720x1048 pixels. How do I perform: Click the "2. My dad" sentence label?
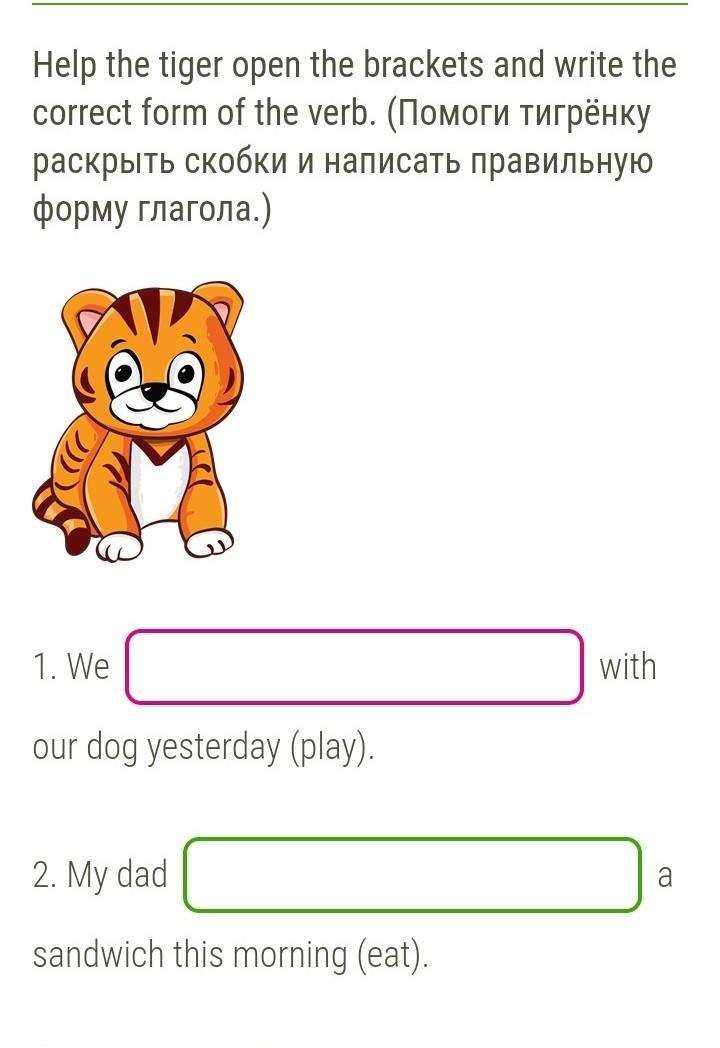100,875
